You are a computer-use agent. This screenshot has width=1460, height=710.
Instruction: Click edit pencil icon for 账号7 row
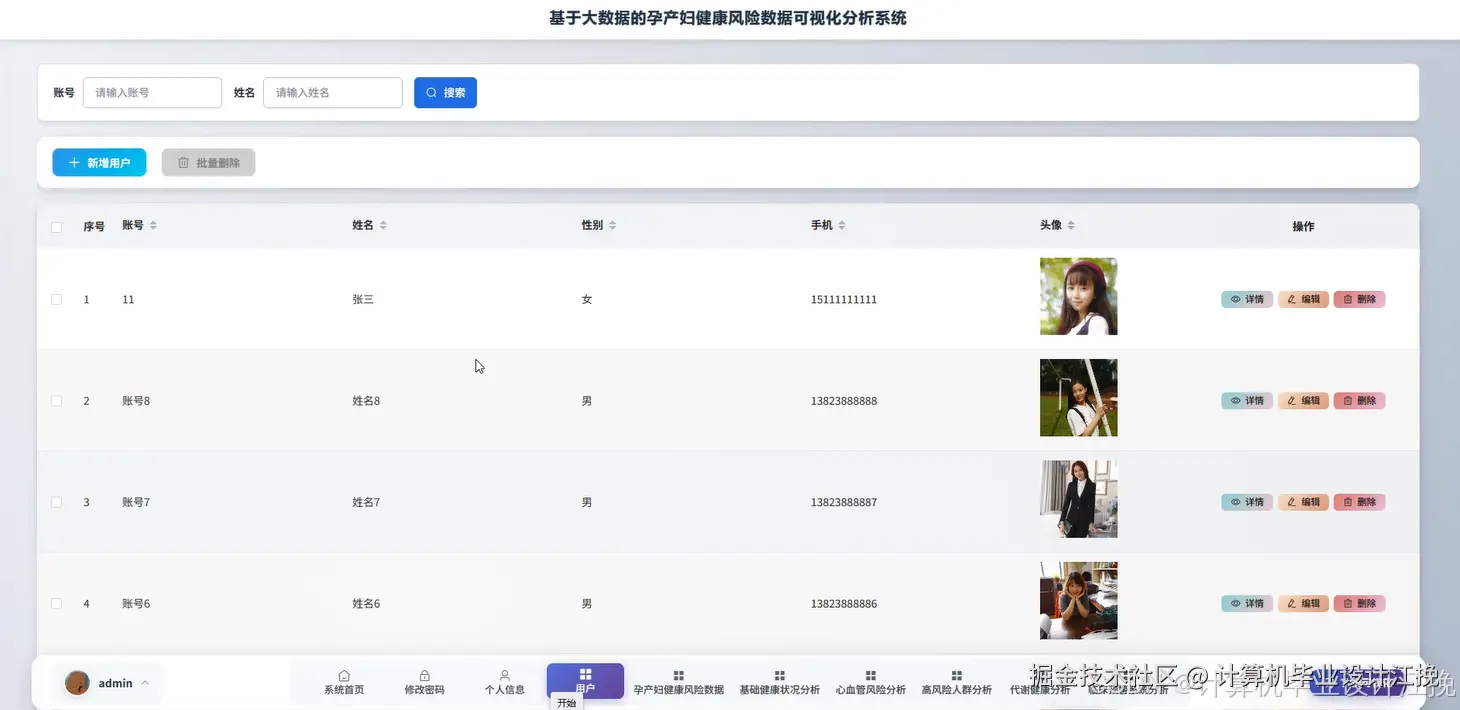[1292, 502]
